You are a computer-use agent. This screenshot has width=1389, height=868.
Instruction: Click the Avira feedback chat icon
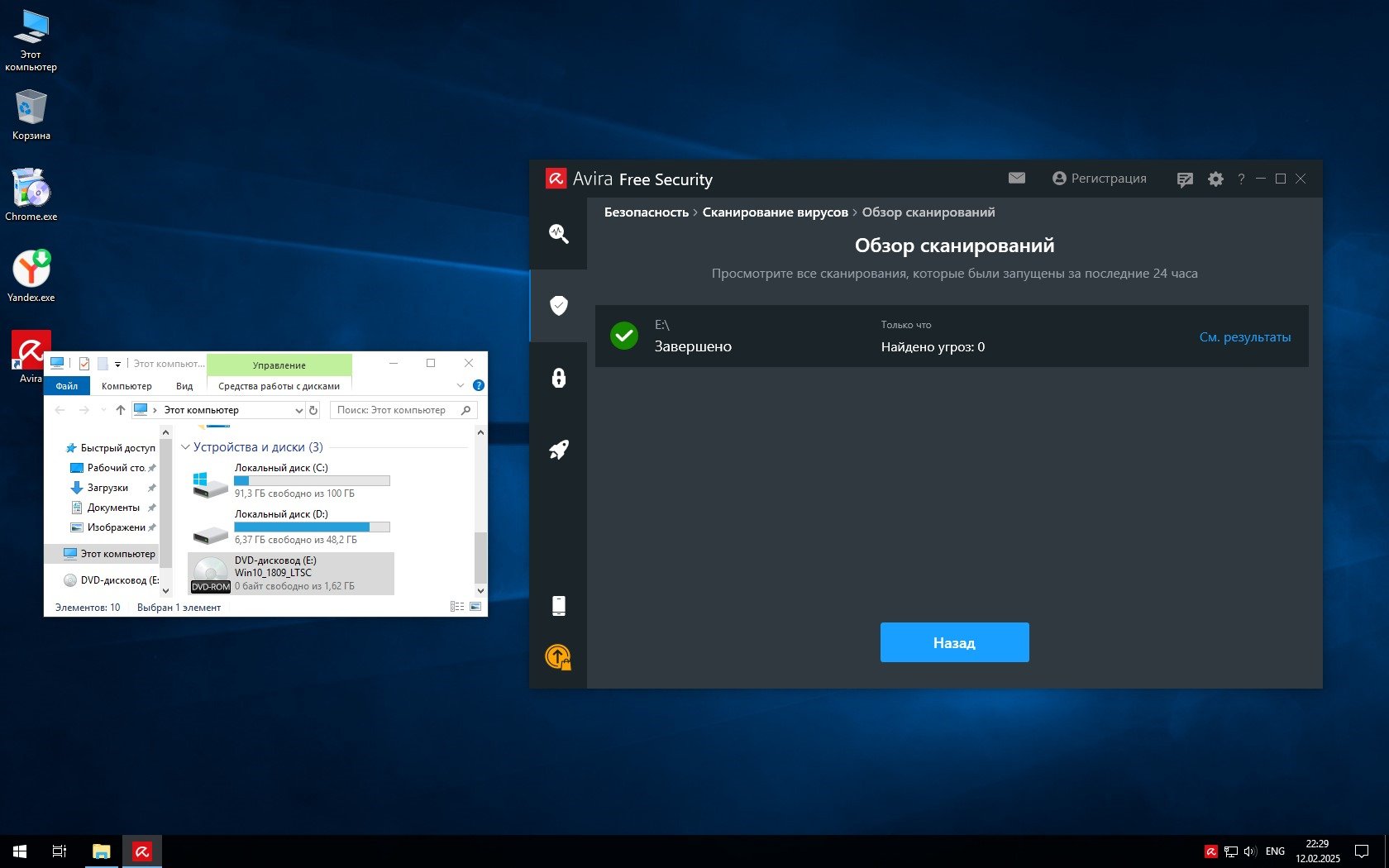pos(1185,179)
